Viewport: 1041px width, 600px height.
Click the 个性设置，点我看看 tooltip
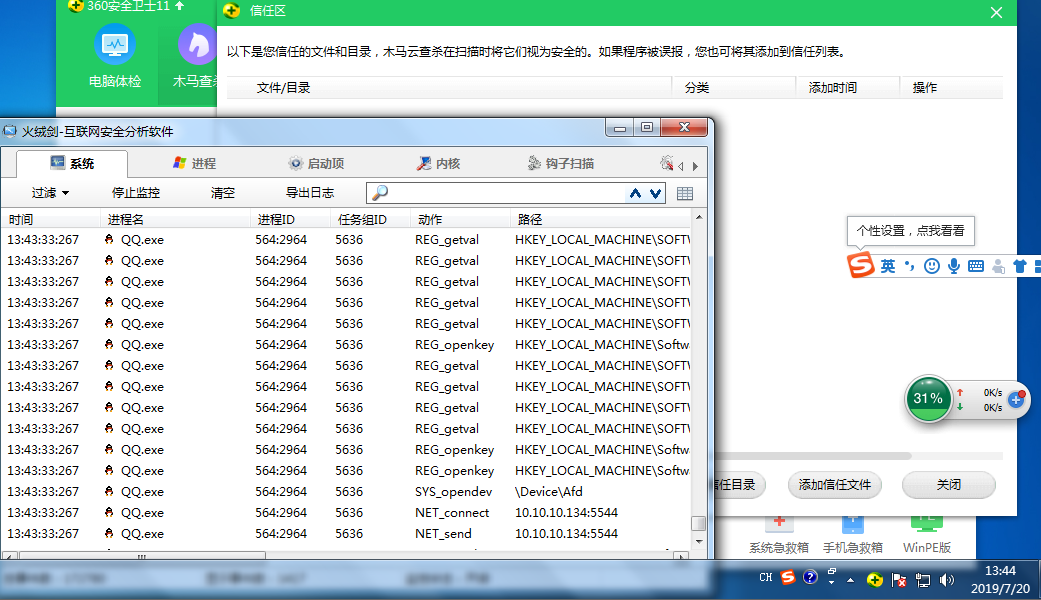[910, 230]
